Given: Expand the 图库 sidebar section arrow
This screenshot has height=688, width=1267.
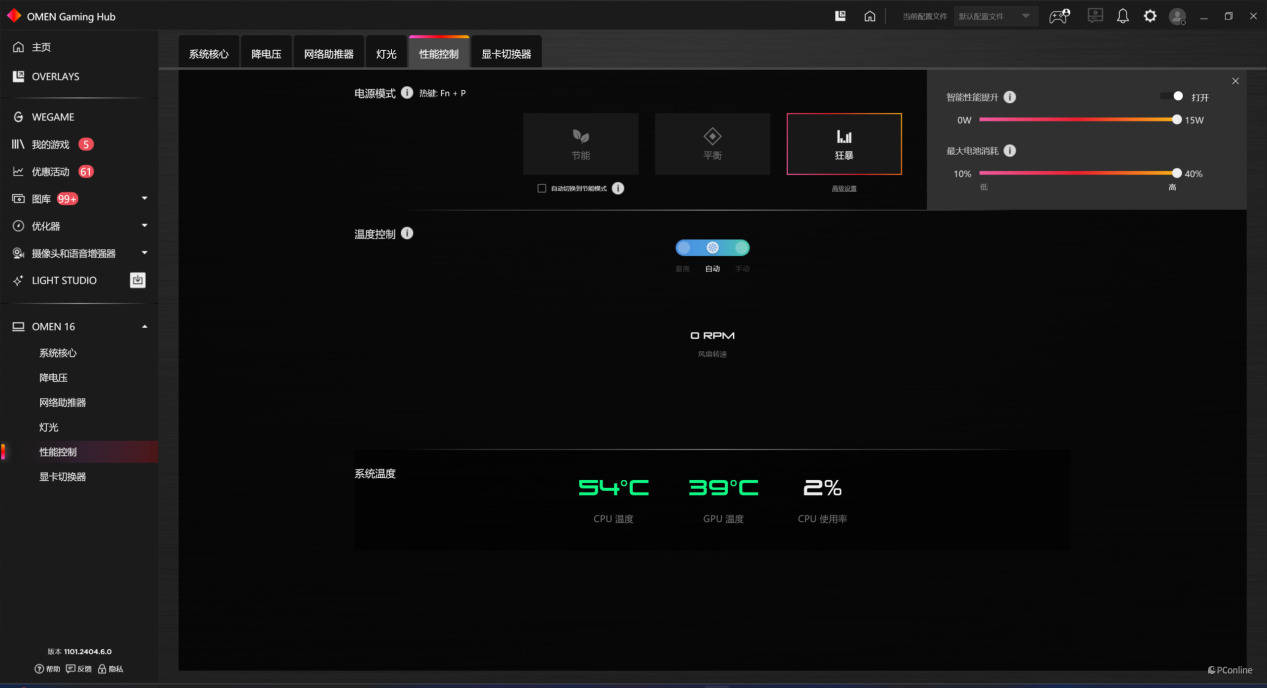Looking at the screenshot, I should click(145, 198).
